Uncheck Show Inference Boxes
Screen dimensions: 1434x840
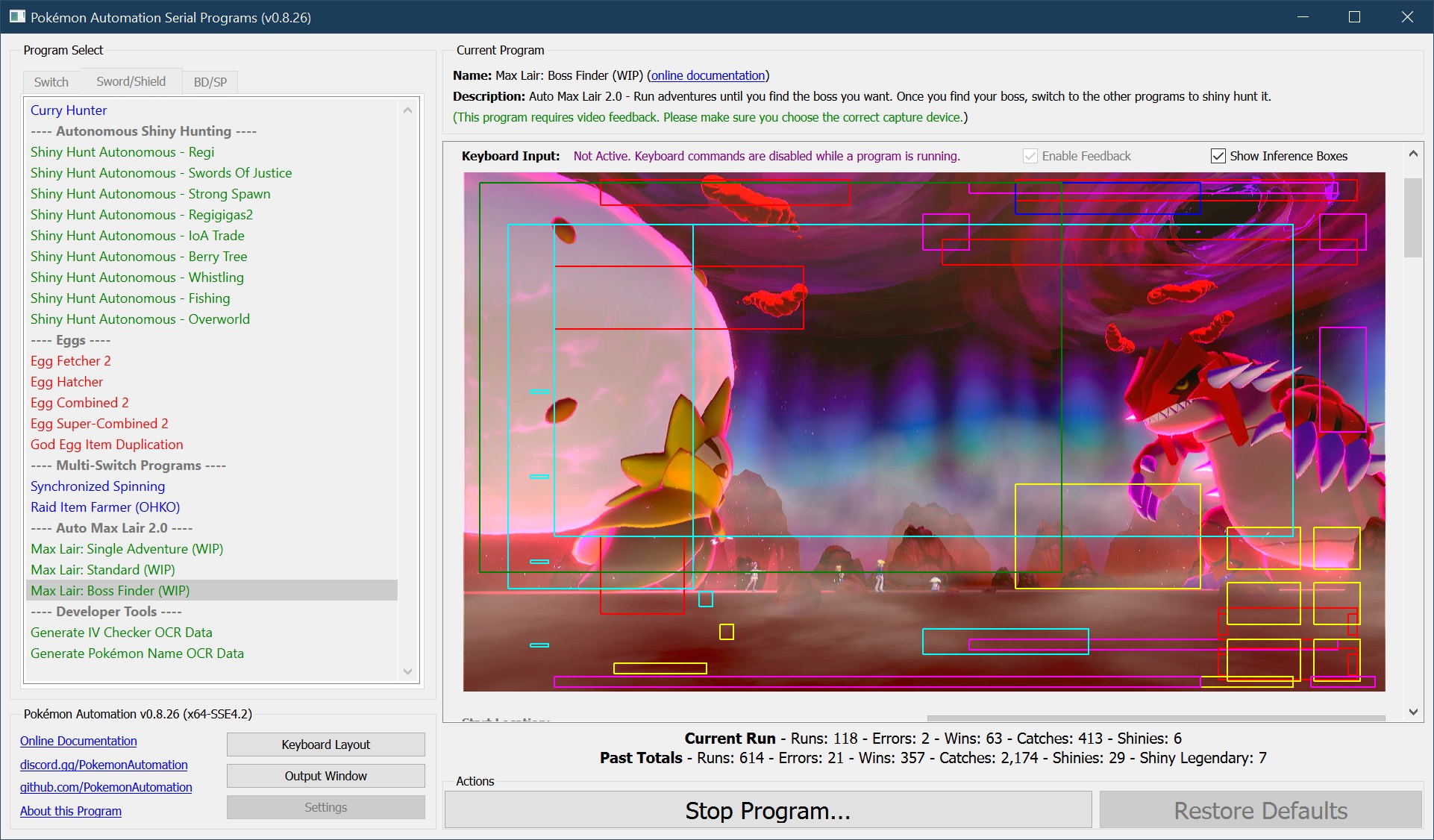pyautogui.click(x=1218, y=156)
